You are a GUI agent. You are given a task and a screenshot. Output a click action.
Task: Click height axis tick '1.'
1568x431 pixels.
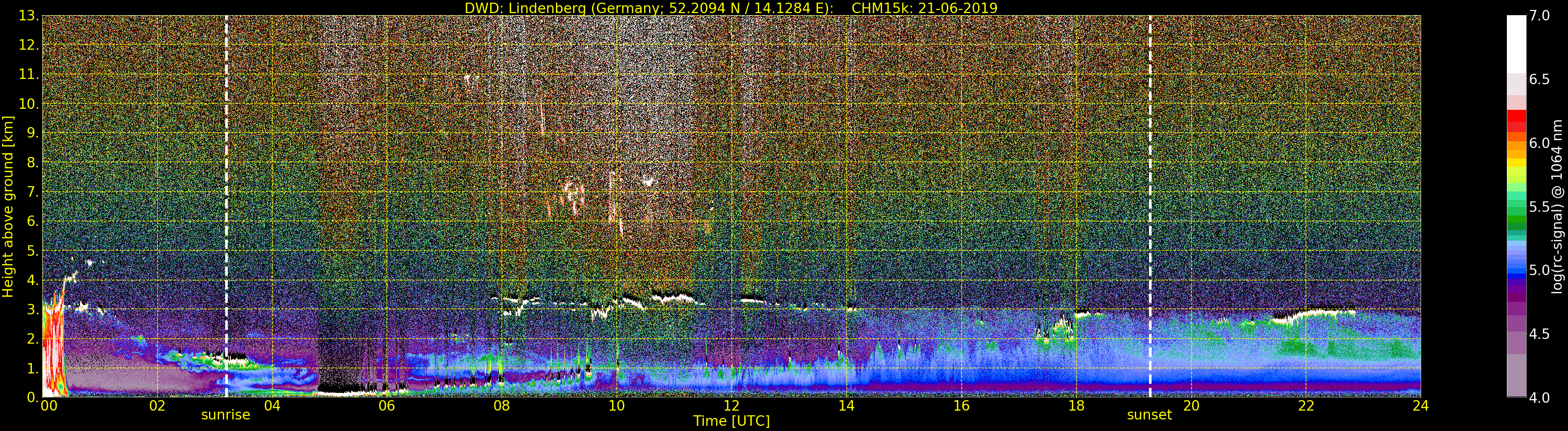click(x=32, y=368)
